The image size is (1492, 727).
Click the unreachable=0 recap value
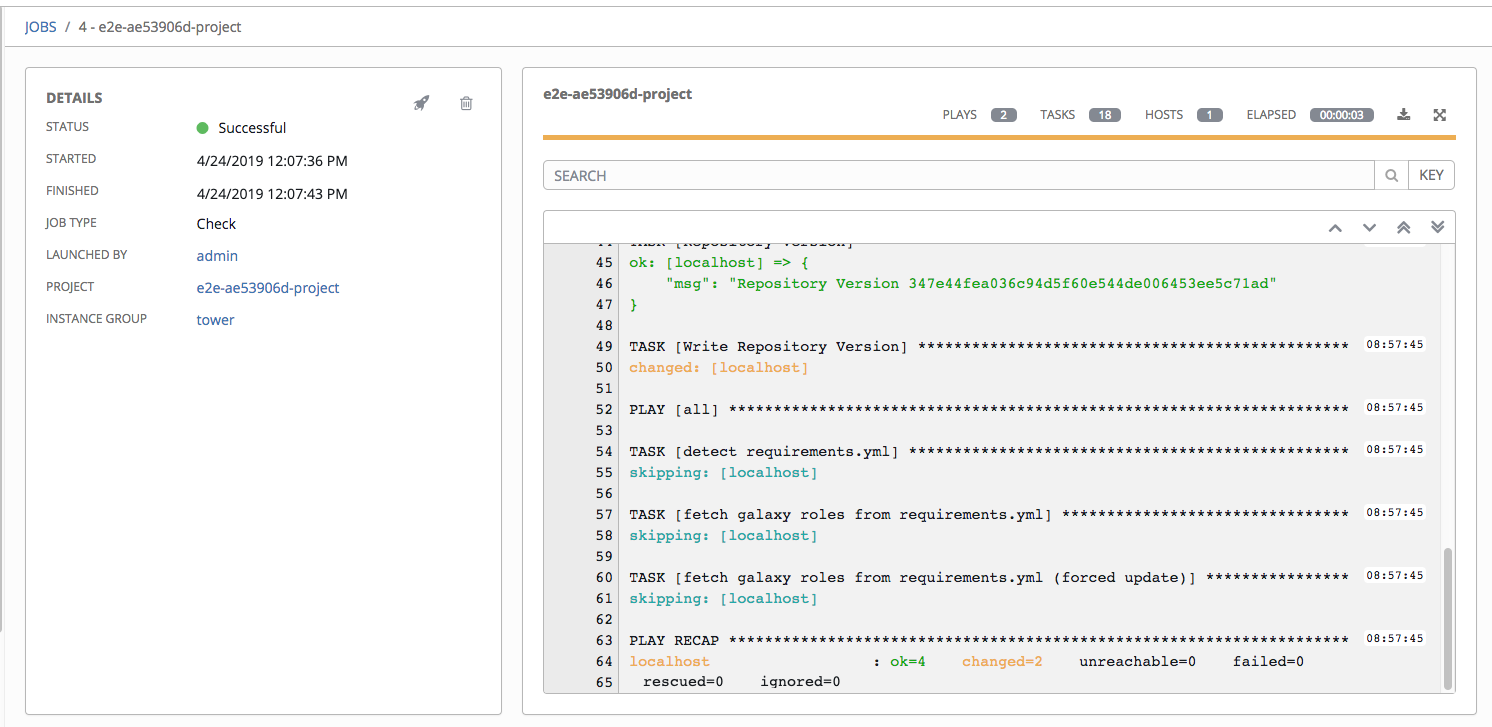tap(1137, 662)
